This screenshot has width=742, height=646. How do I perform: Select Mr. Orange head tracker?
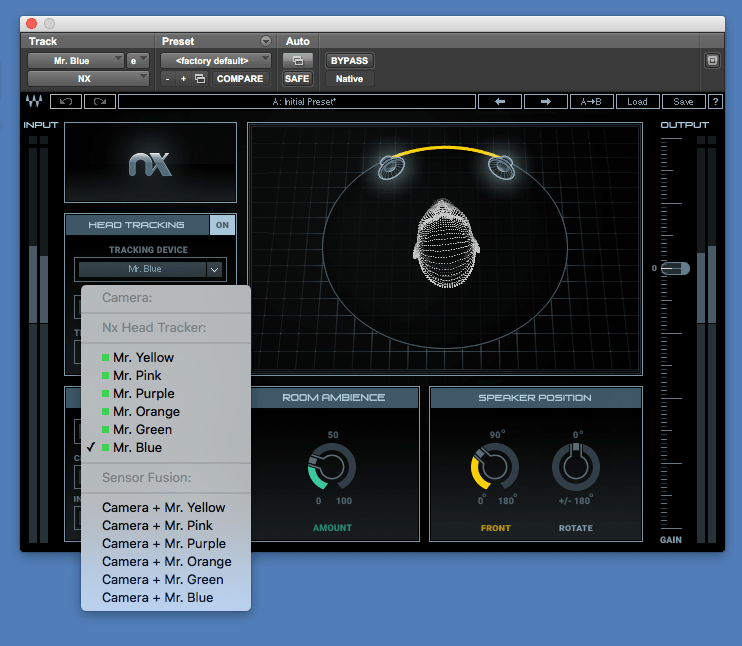[x=166, y=411]
